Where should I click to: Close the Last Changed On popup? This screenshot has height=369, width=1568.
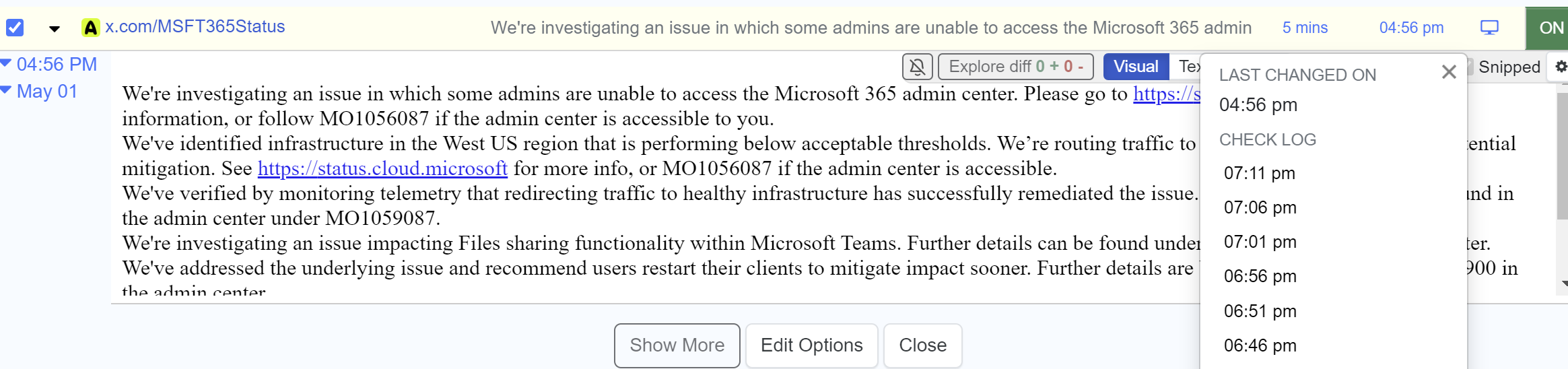[1449, 72]
